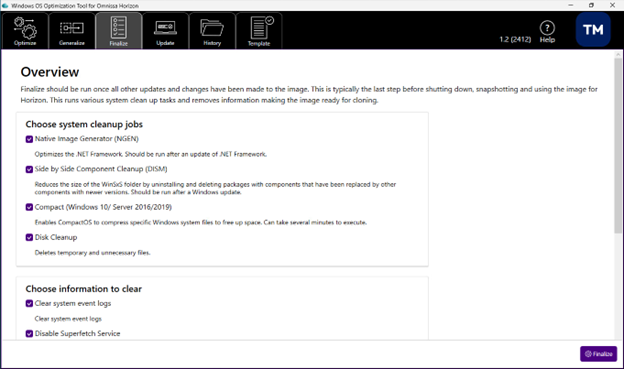
Task: Uncheck Clear system event logs
Action: pyautogui.click(x=29, y=303)
